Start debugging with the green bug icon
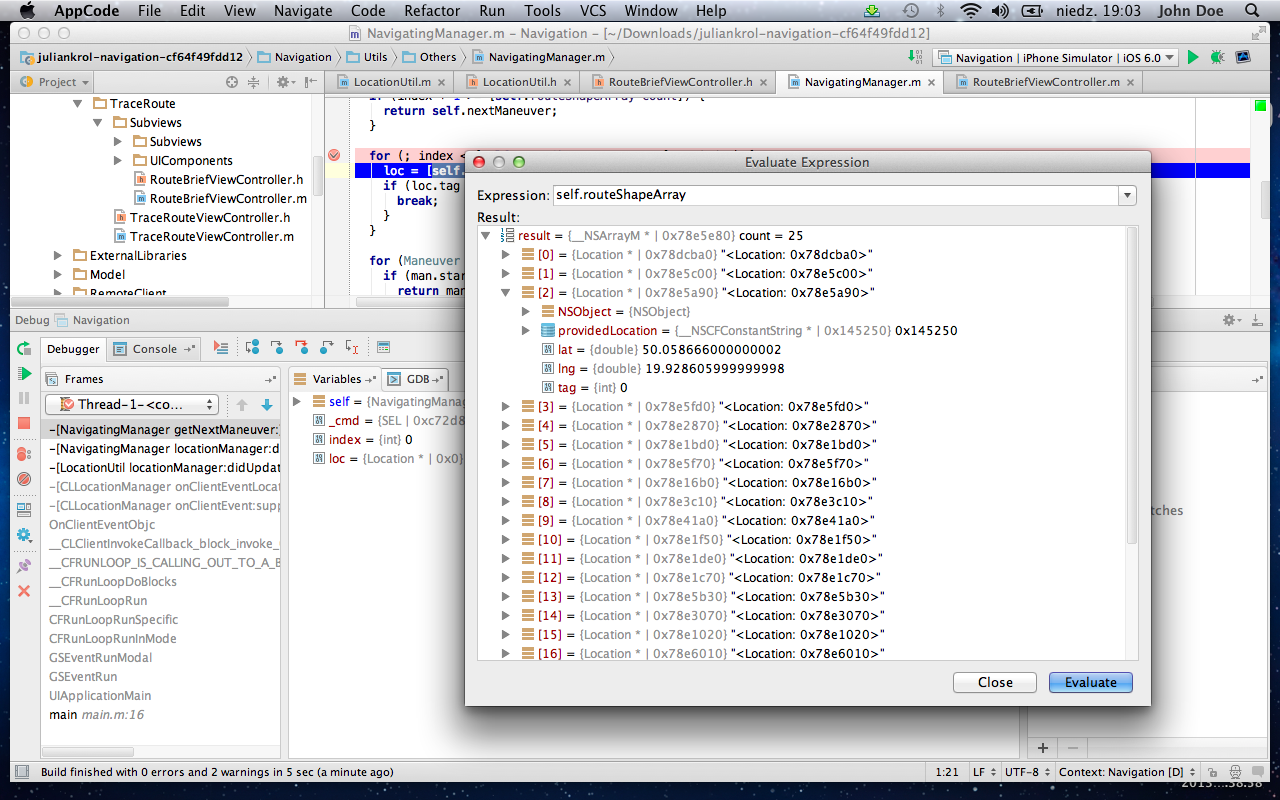 (x=1217, y=58)
